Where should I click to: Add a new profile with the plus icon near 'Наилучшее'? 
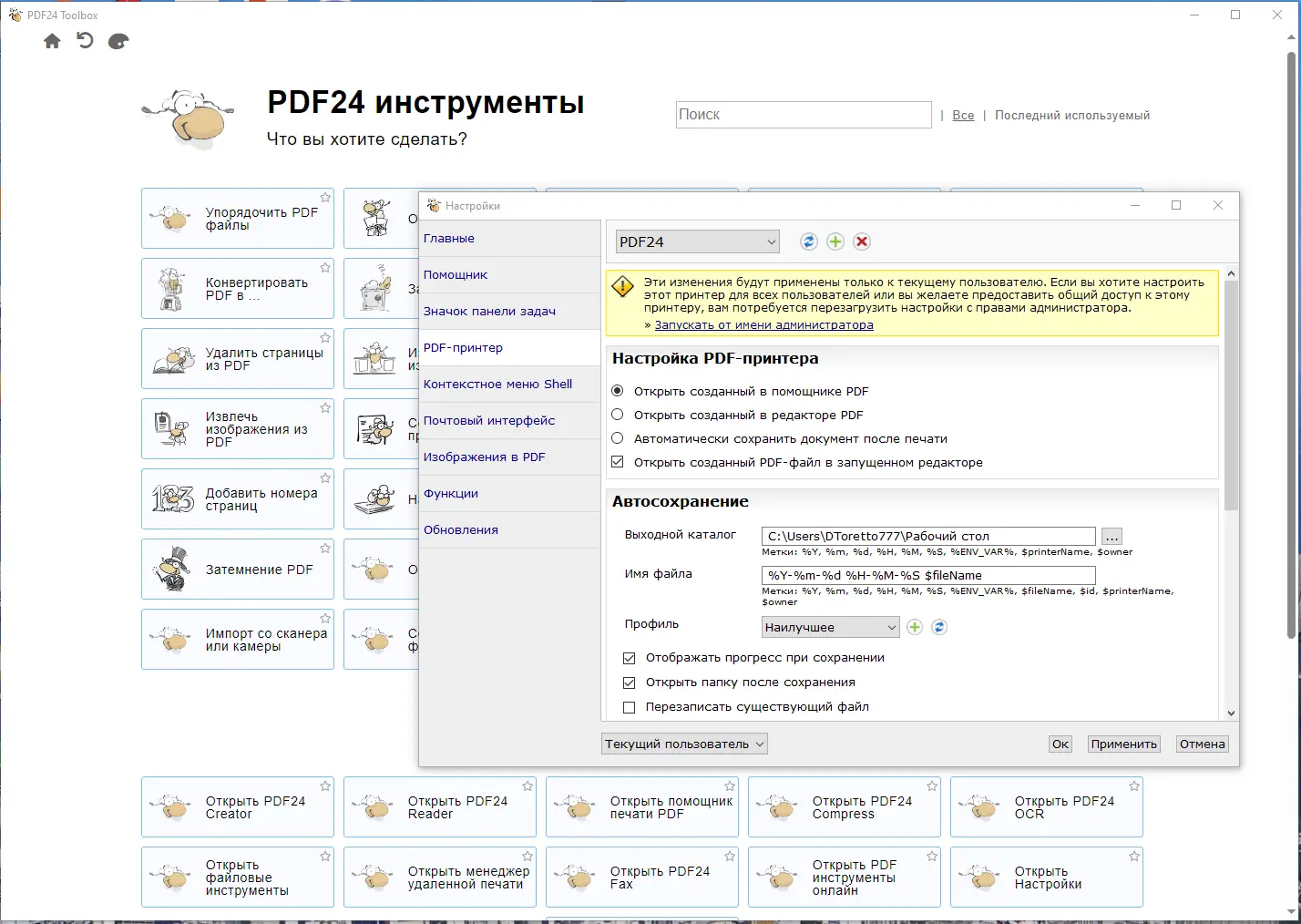coord(914,627)
